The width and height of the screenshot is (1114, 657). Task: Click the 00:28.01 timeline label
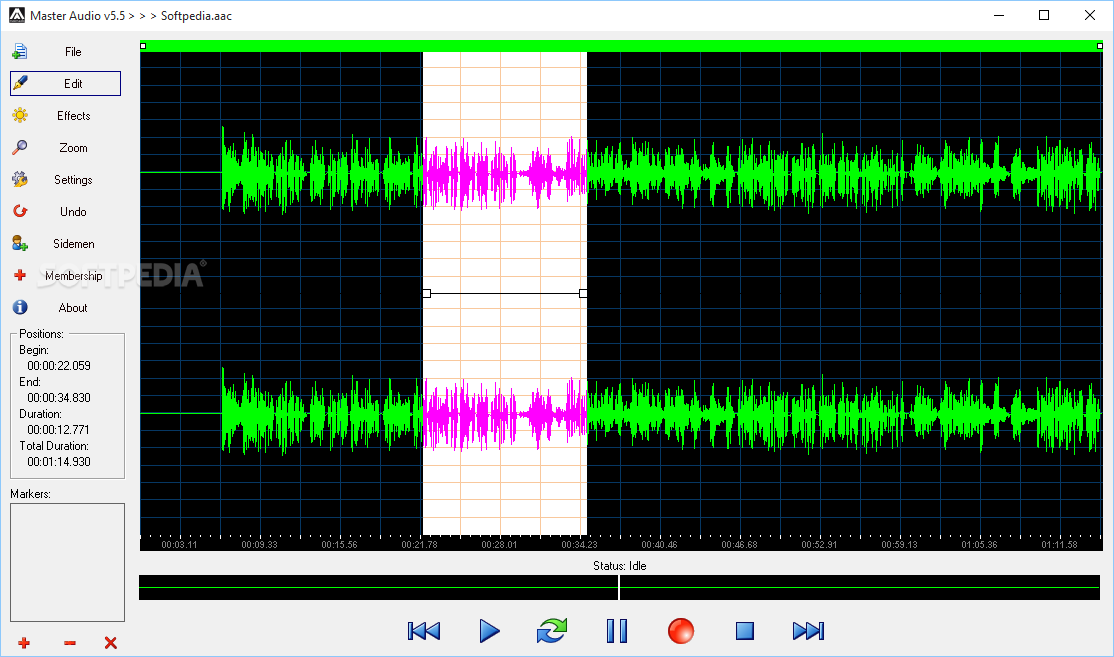(499, 545)
